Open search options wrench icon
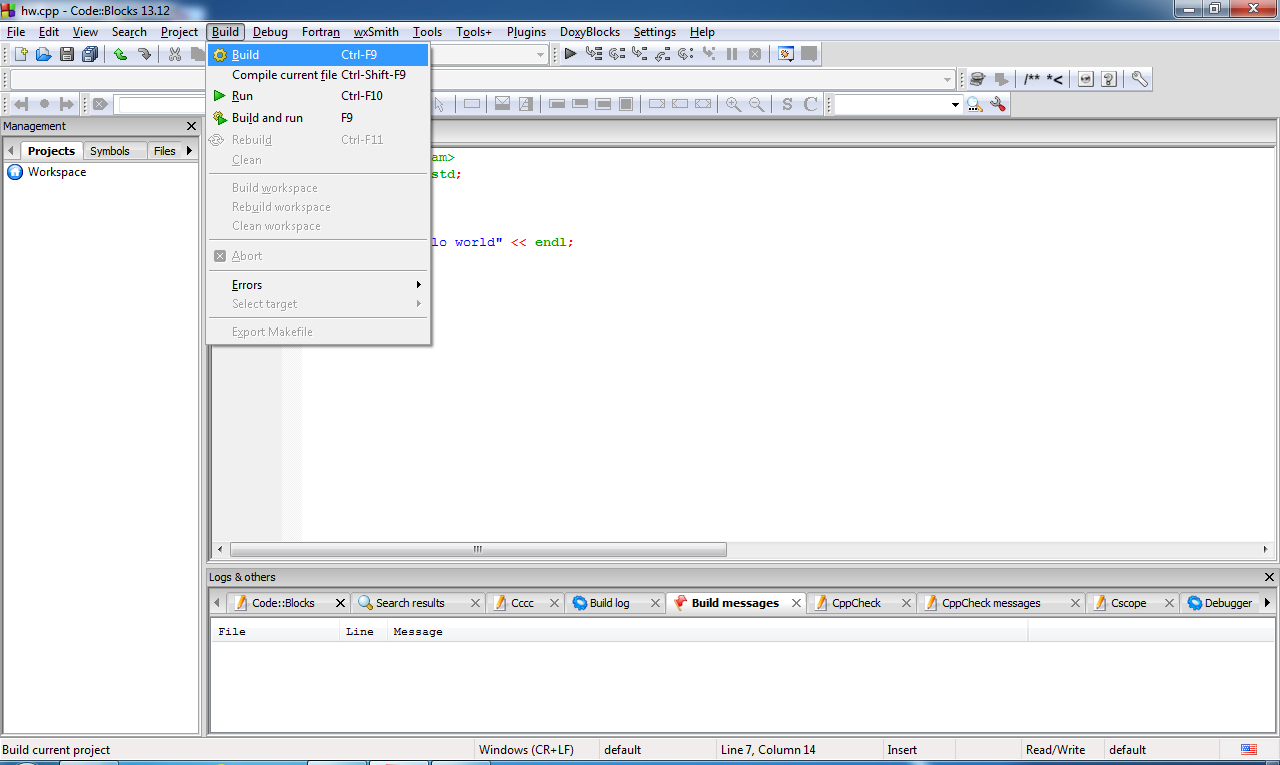Viewport: 1280px width, 765px height. pos(998,104)
